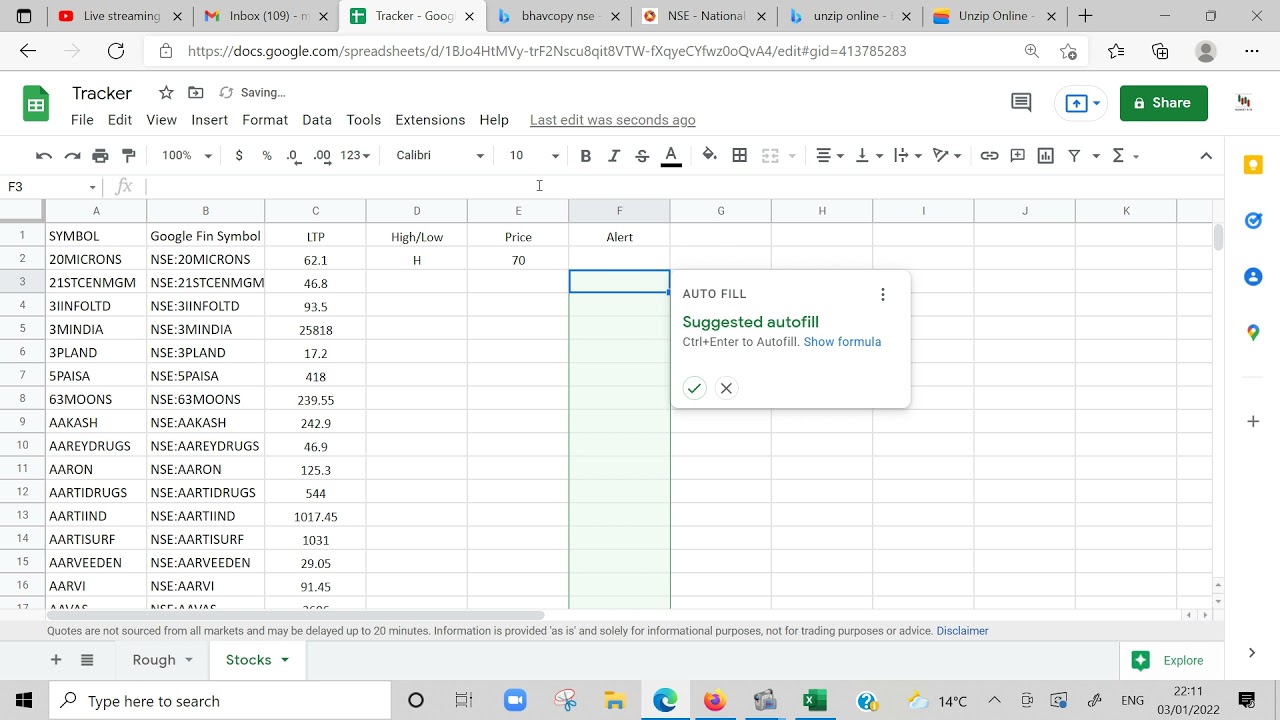Select column F header
1280x720 pixels.
coord(619,211)
